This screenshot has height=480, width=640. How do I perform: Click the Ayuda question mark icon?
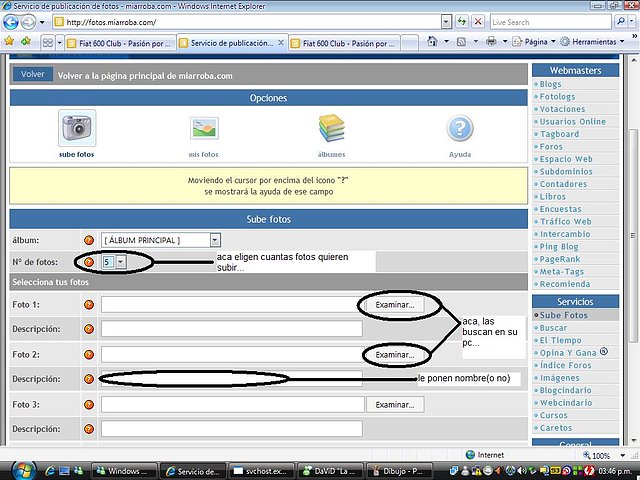point(460,128)
